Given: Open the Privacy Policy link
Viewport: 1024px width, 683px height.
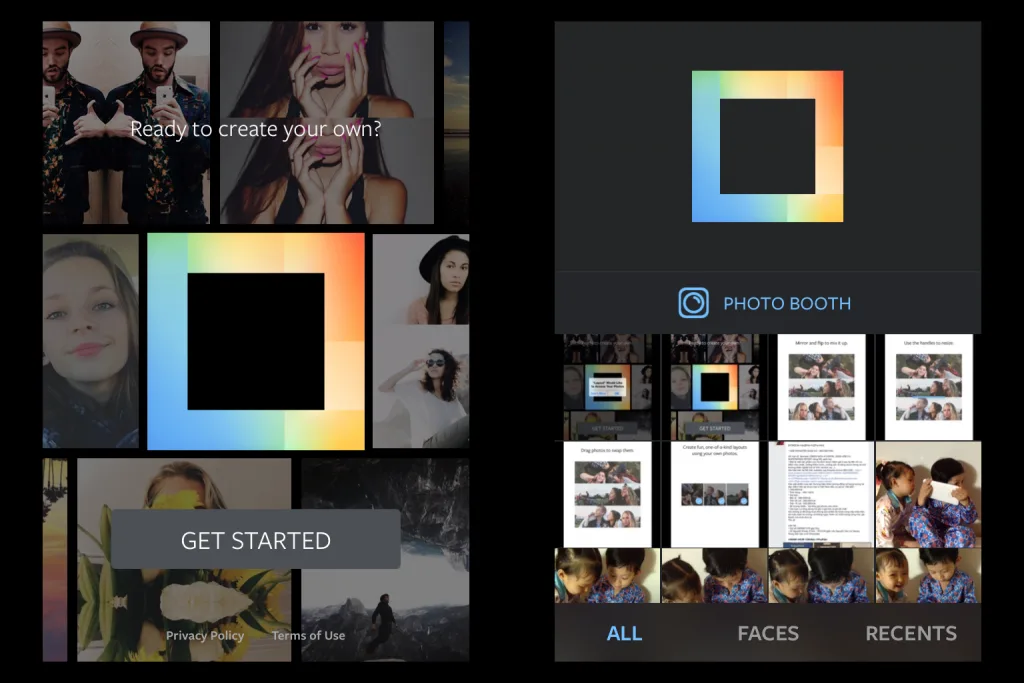Looking at the screenshot, I should coord(205,635).
